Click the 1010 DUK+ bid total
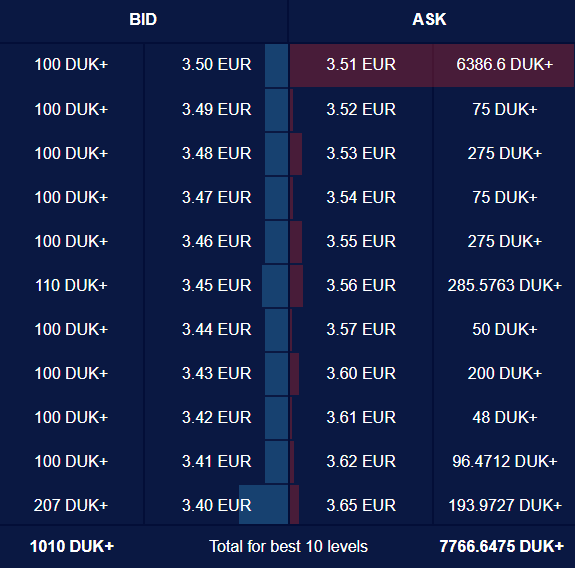575x568 pixels. pos(72,546)
